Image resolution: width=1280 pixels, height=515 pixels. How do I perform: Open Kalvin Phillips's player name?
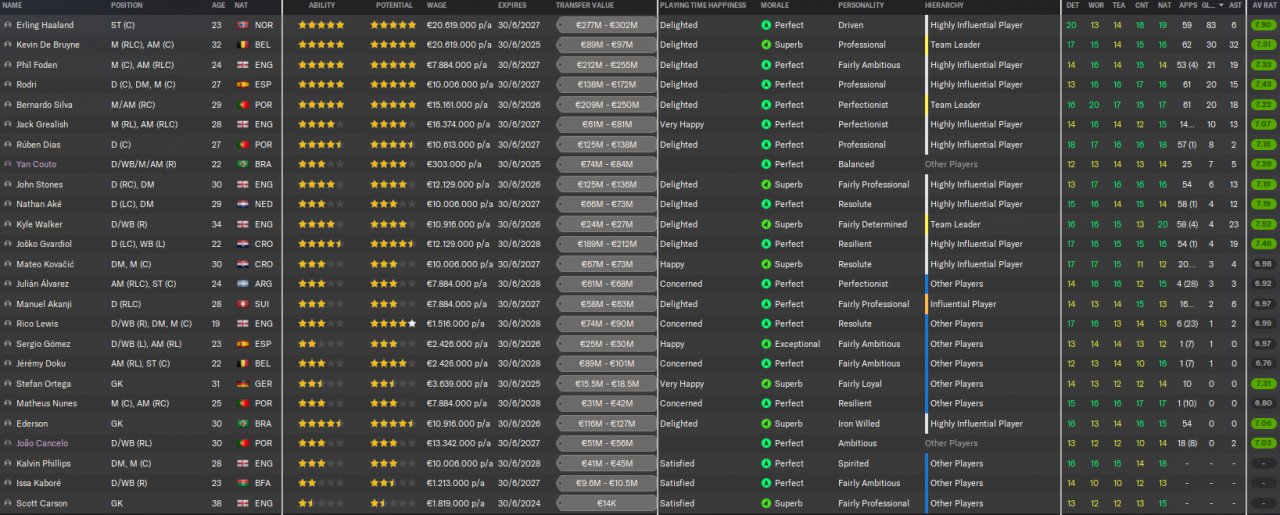click(43, 464)
